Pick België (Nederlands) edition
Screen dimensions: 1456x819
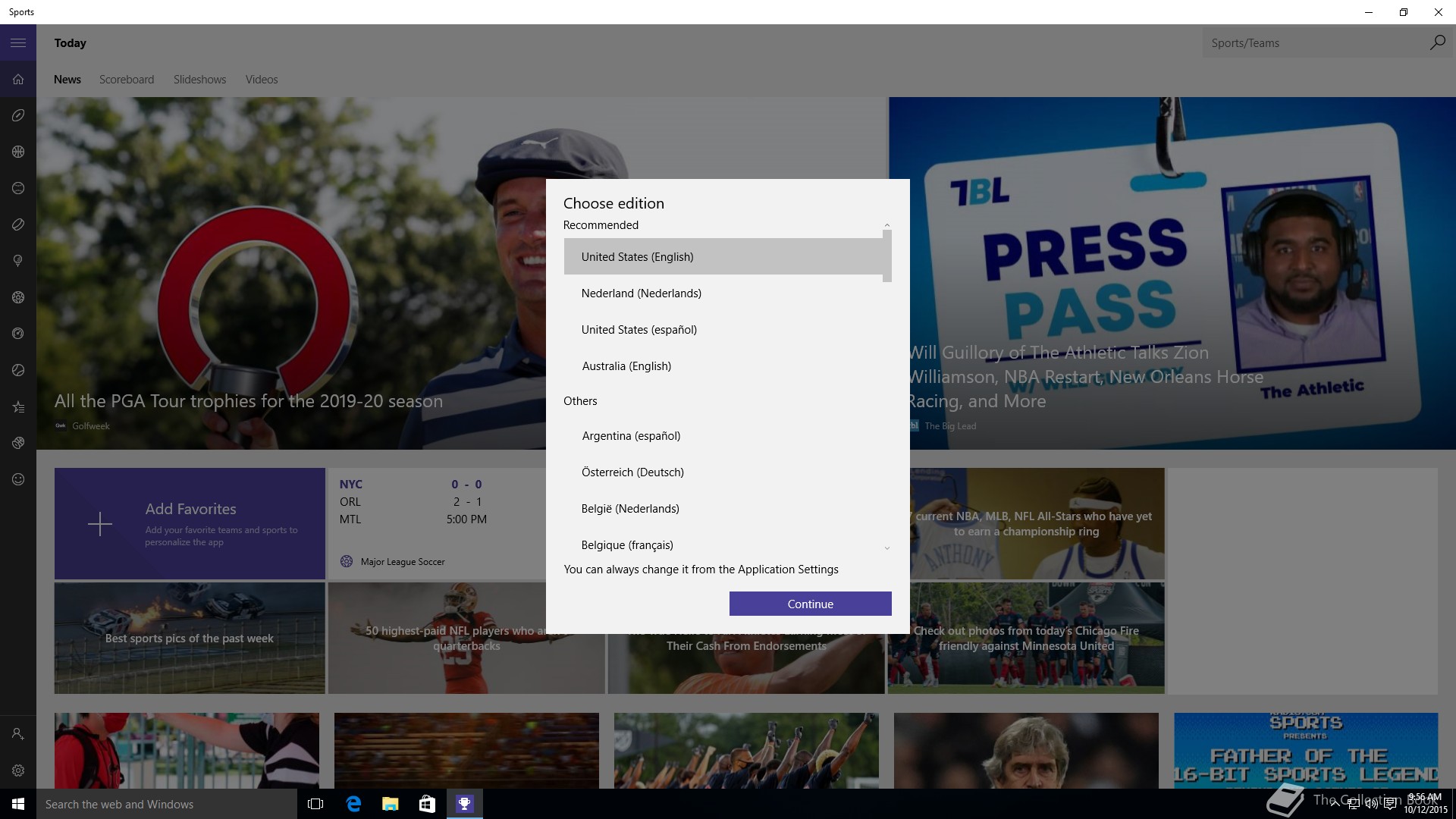723,509
